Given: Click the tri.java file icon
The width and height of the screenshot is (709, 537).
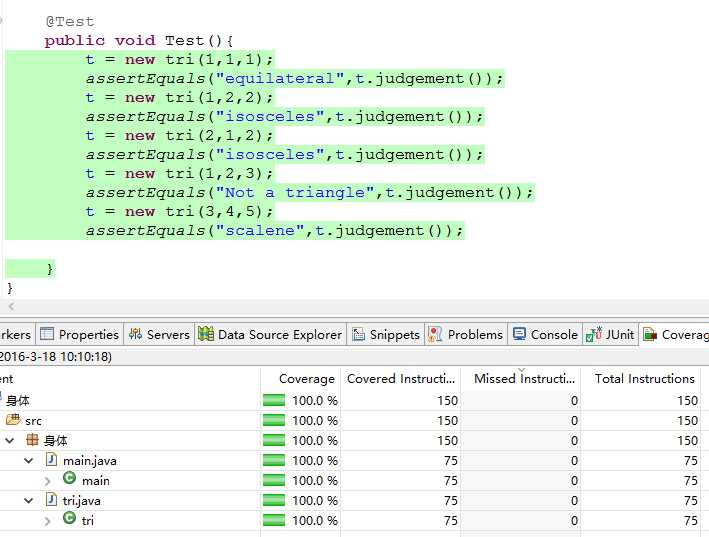Looking at the screenshot, I should [52, 499].
